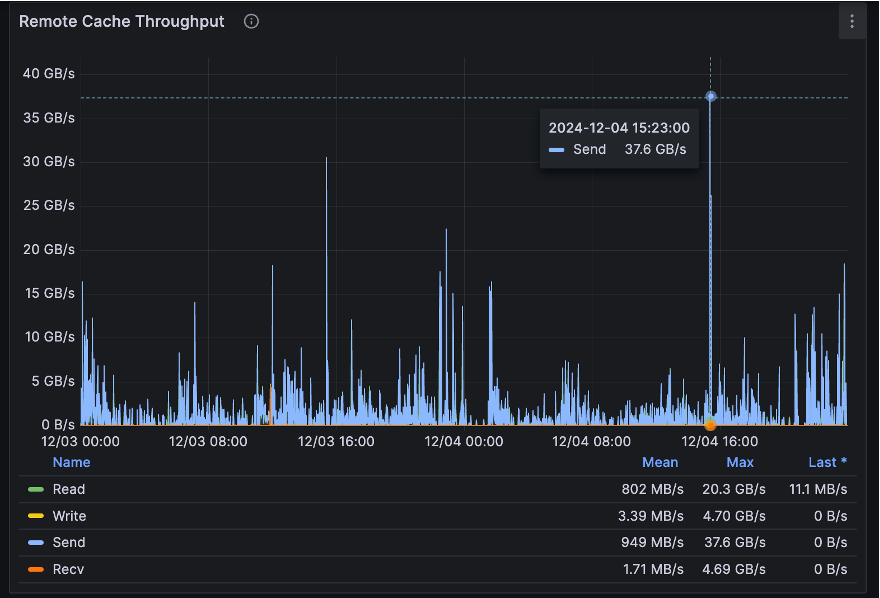Click the 30 GB/s spike near 12/03 16:00

pos(326,159)
